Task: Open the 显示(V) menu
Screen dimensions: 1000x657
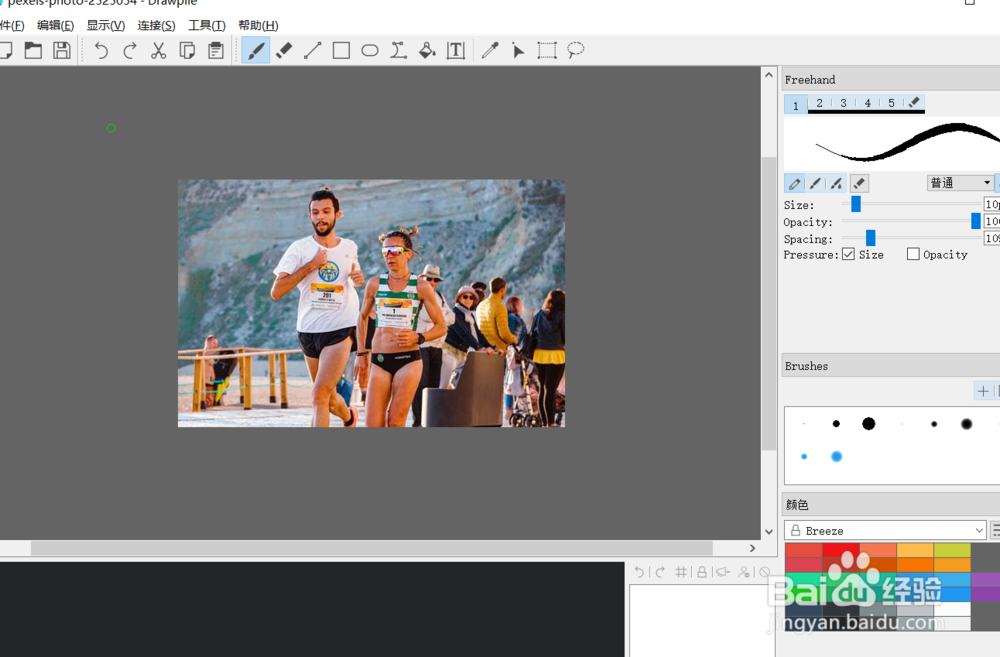Action: point(106,26)
